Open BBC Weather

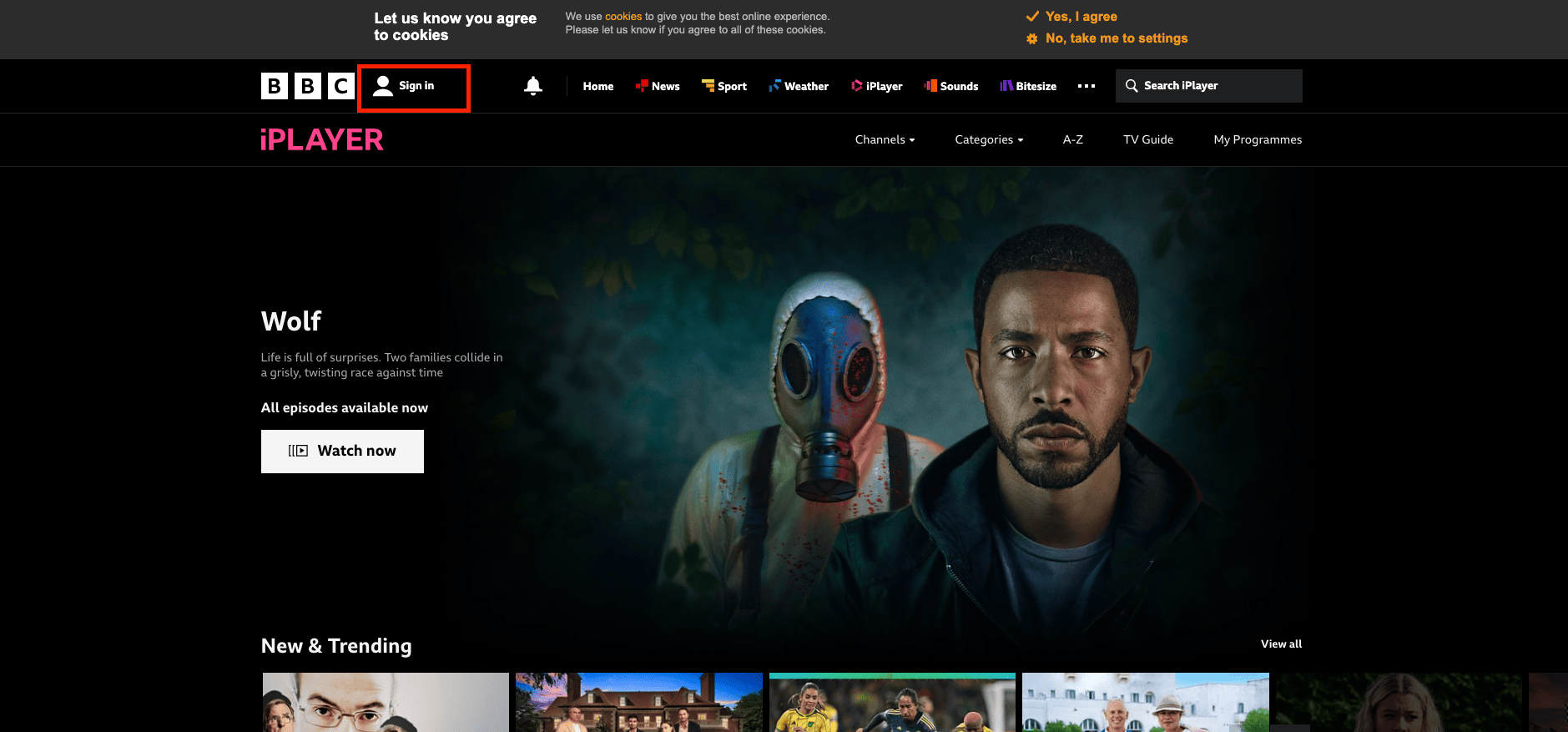click(799, 86)
